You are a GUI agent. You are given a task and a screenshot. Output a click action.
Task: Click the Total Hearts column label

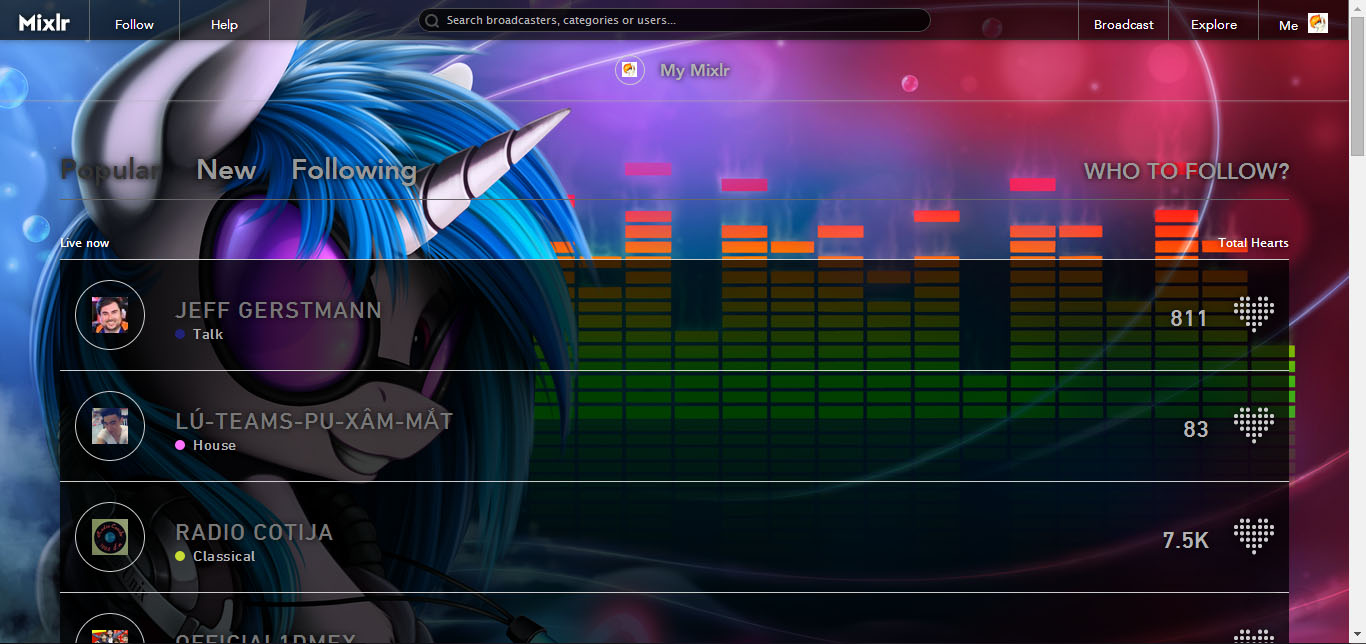click(1253, 243)
